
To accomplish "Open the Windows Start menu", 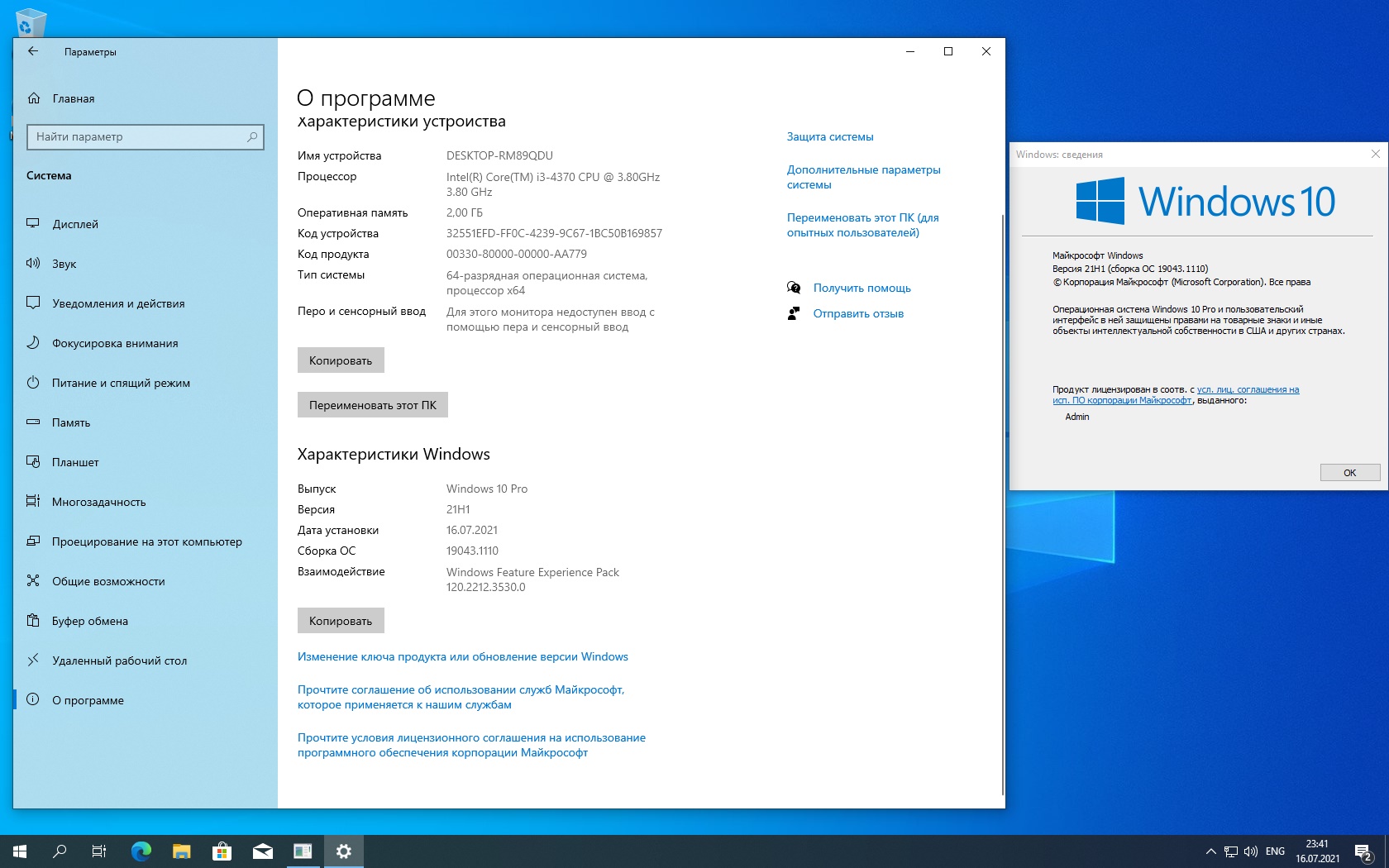I will tap(20, 851).
